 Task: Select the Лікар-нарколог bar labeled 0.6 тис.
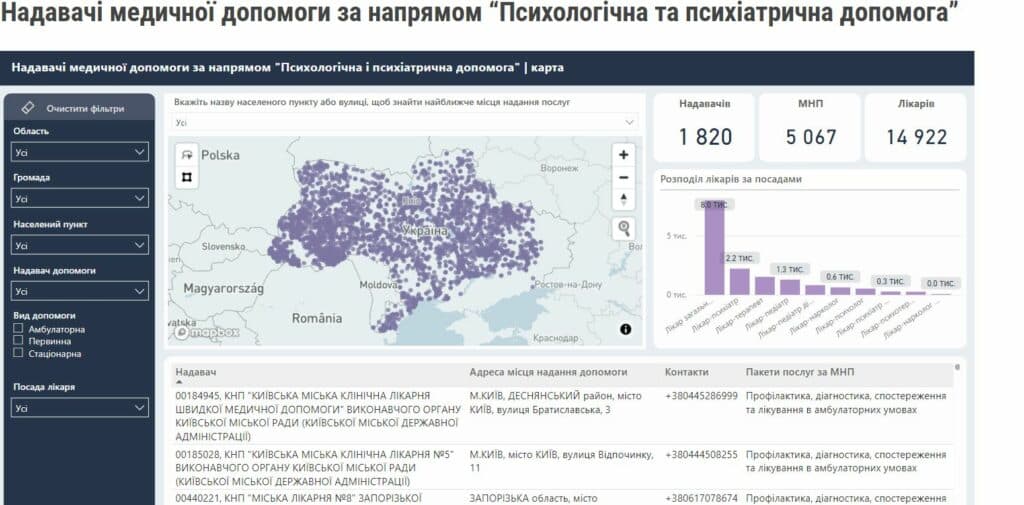pos(840,291)
